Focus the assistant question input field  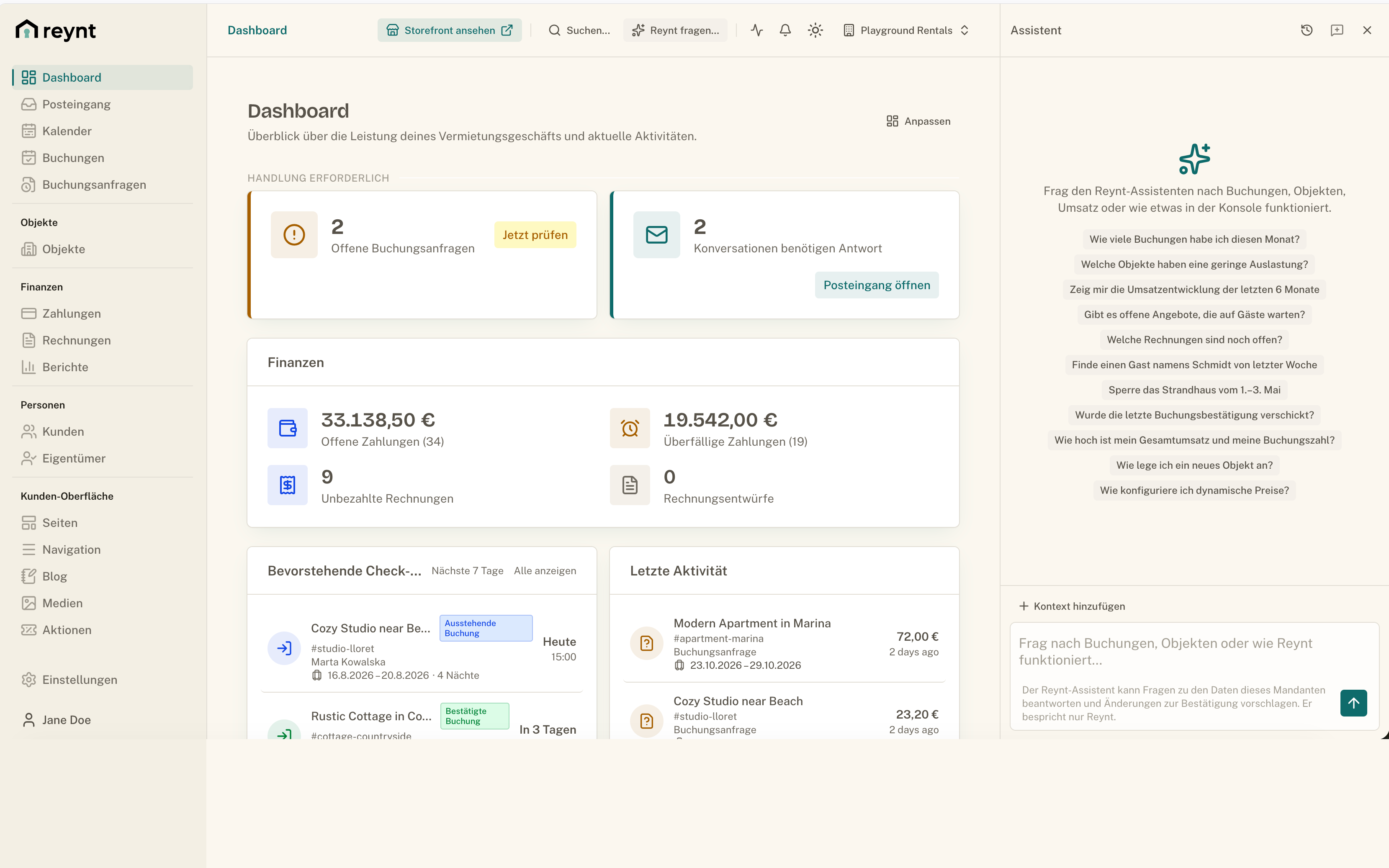point(1194,652)
